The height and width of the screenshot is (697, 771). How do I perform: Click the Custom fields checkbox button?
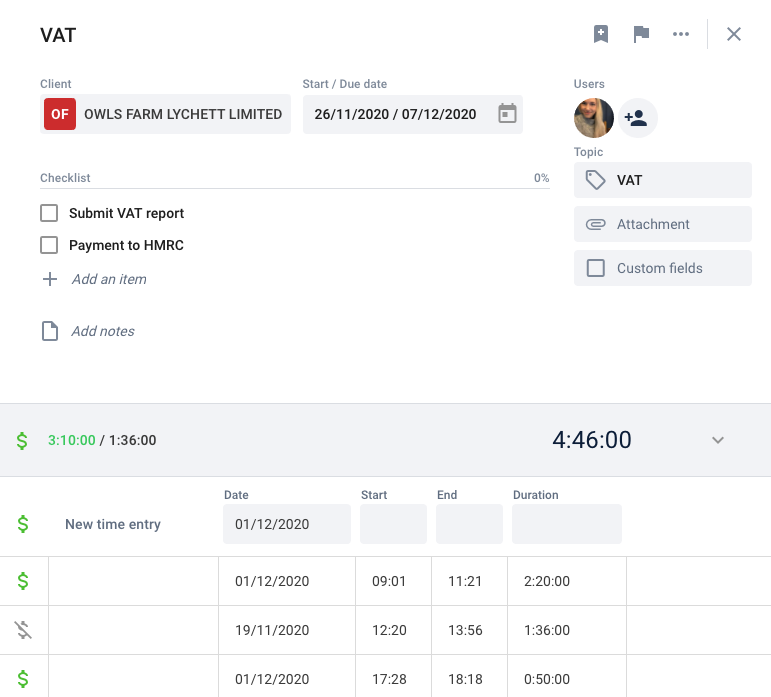tap(663, 268)
